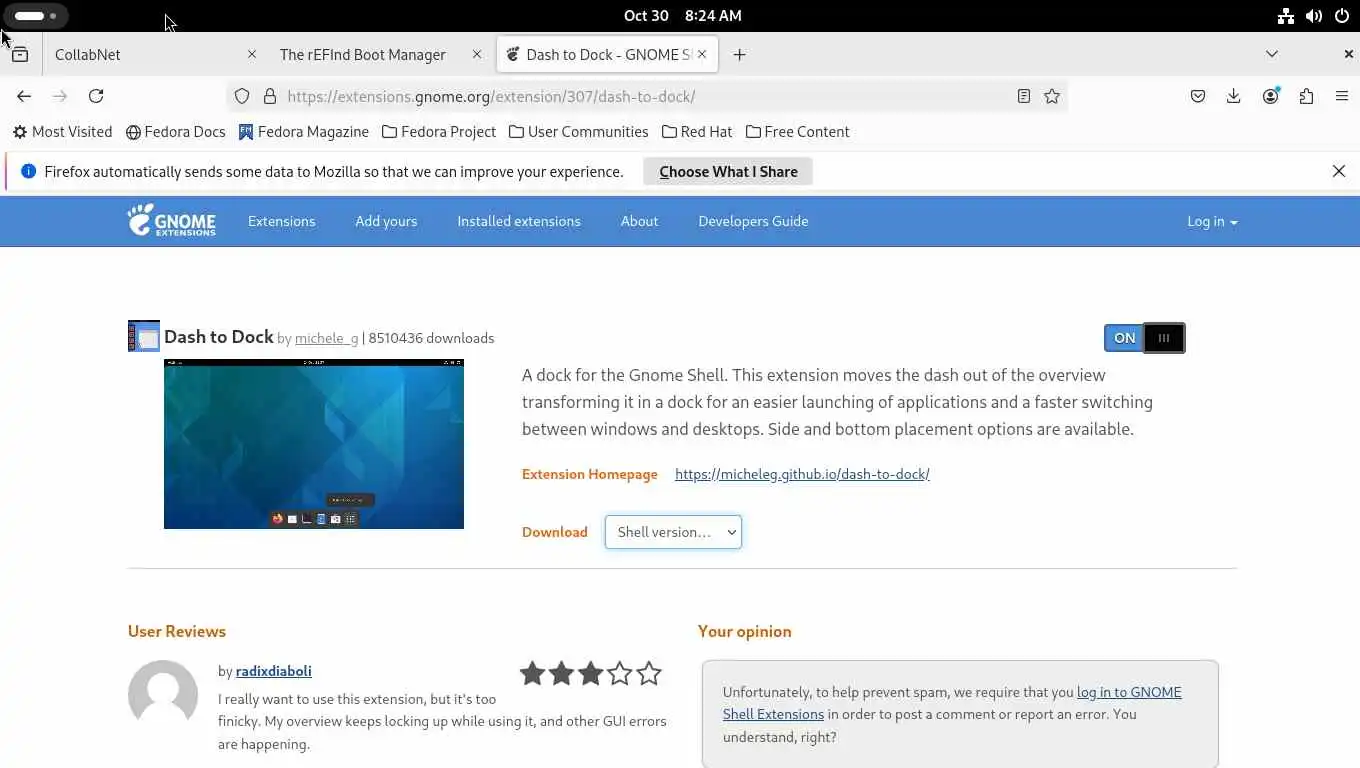
Task: Open the Firefox View icon left of tabs
Action: click(x=20, y=55)
